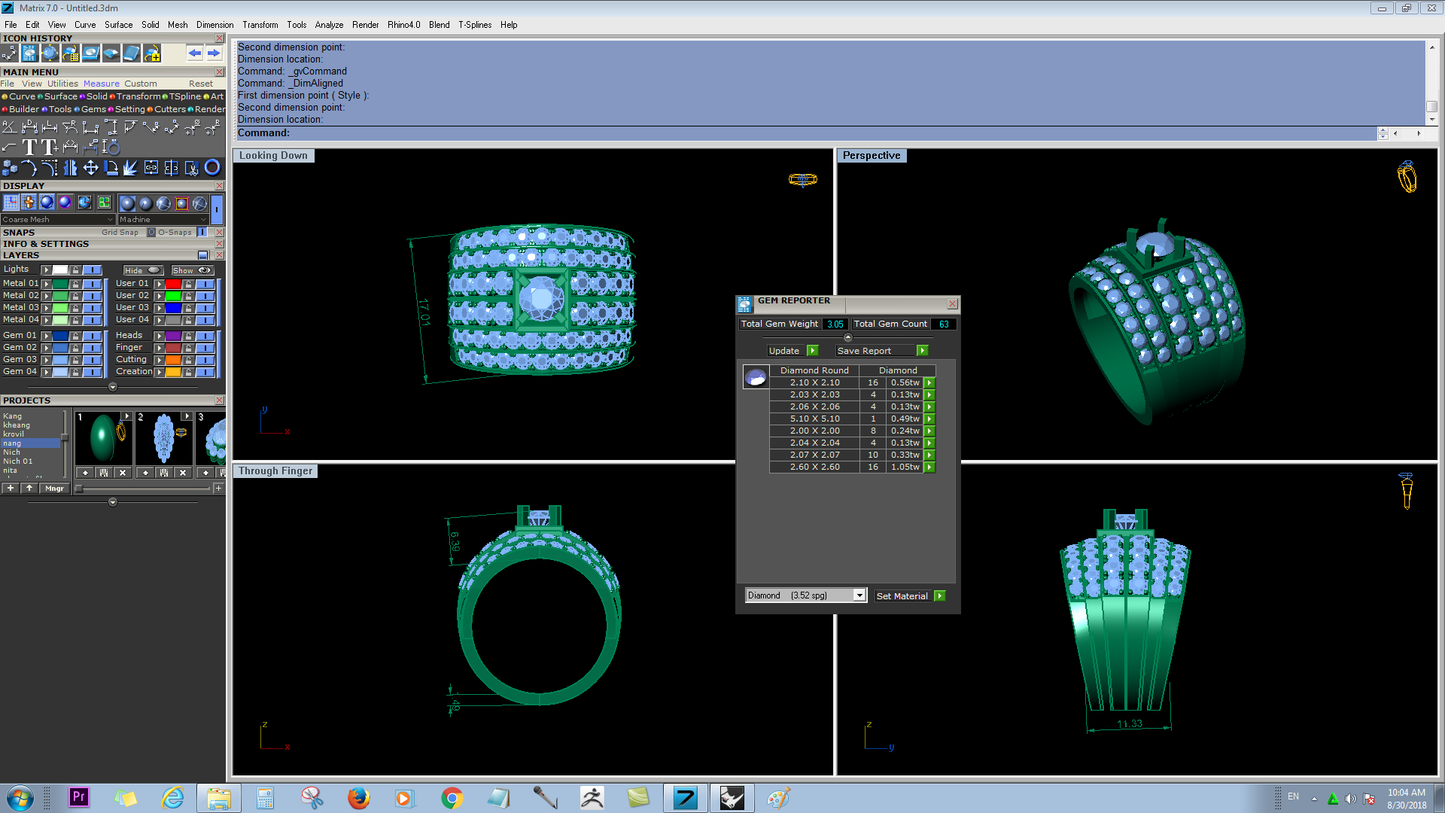1445x813 pixels.
Task: Toggle visibility of User 01 layer
Action: [205, 284]
